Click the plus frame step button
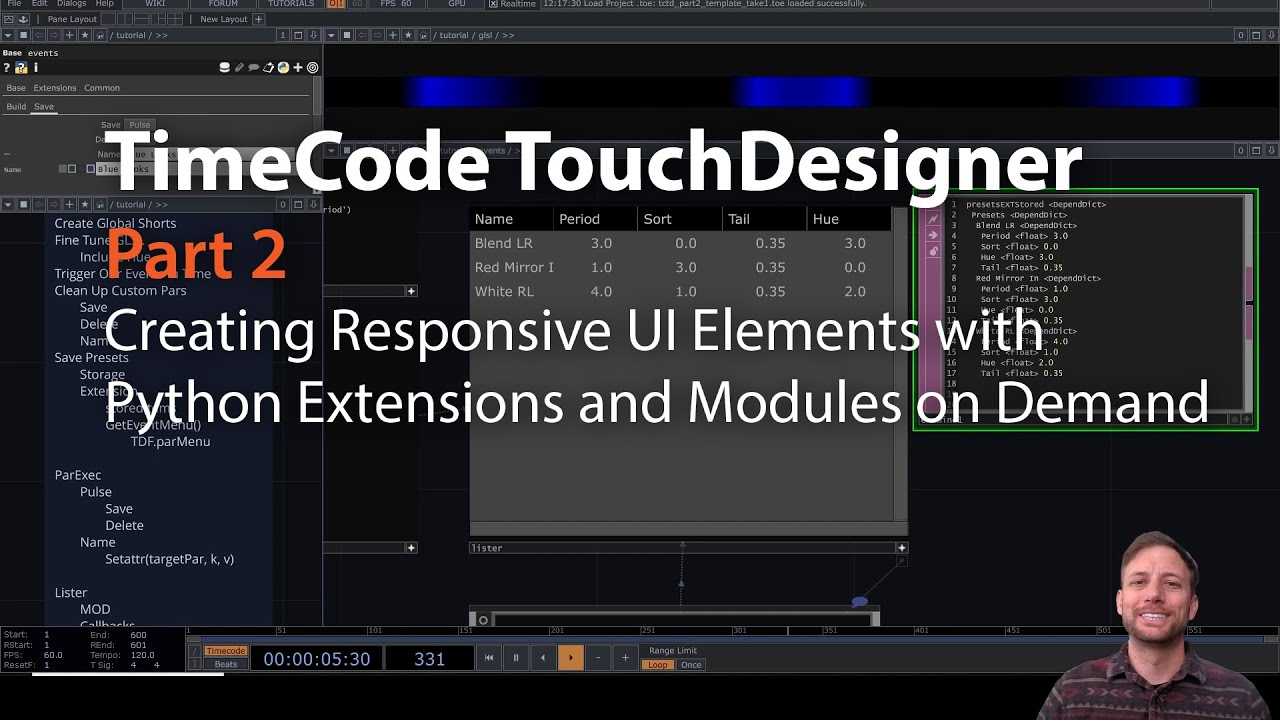This screenshot has width=1280, height=720. (625, 658)
